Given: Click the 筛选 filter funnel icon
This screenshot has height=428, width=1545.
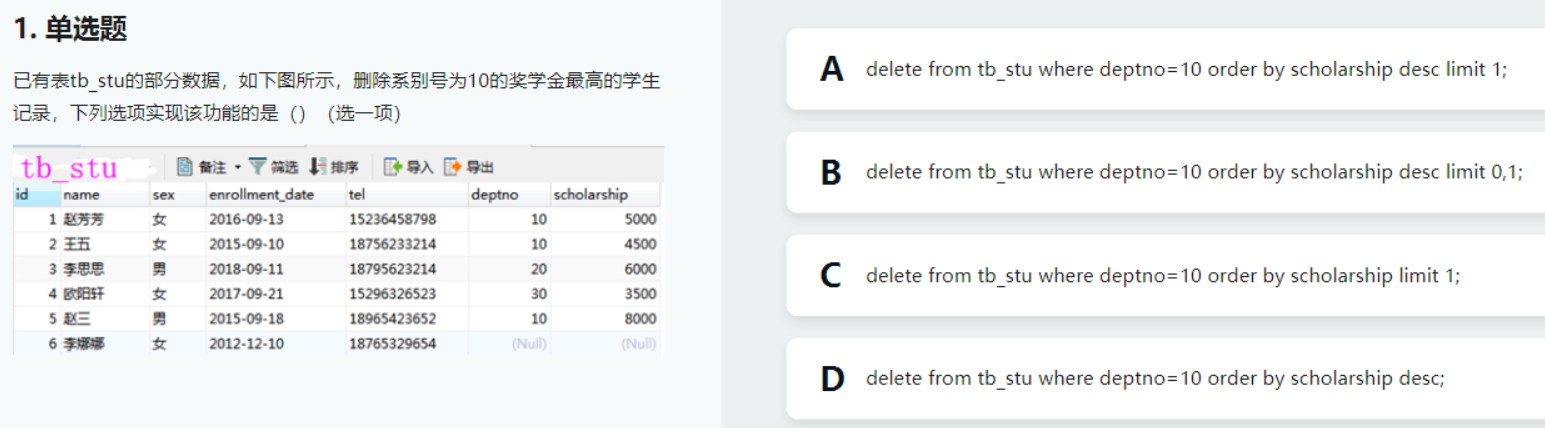Looking at the screenshot, I should click(258, 167).
